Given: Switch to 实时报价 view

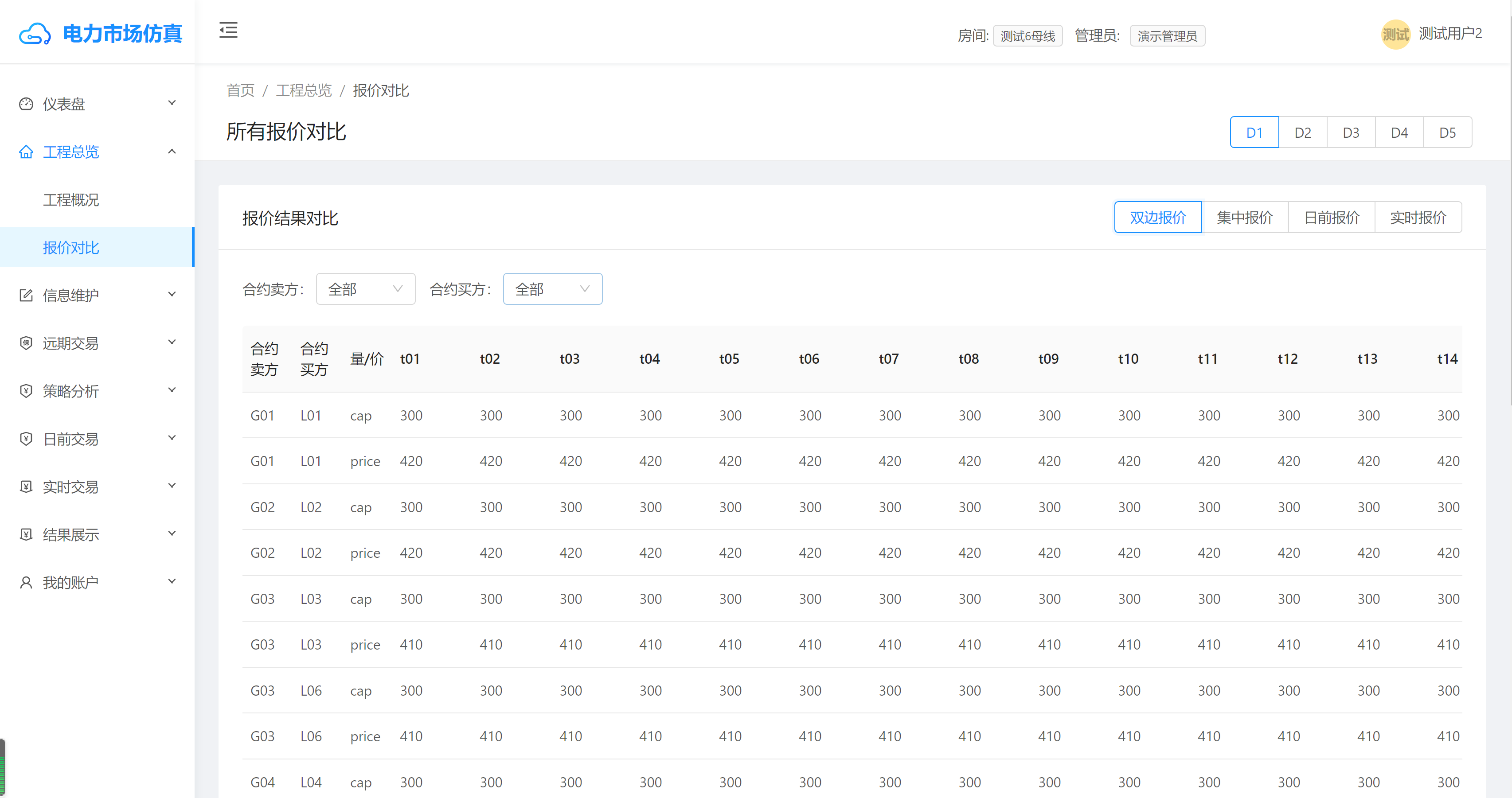Looking at the screenshot, I should point(1418,218).
